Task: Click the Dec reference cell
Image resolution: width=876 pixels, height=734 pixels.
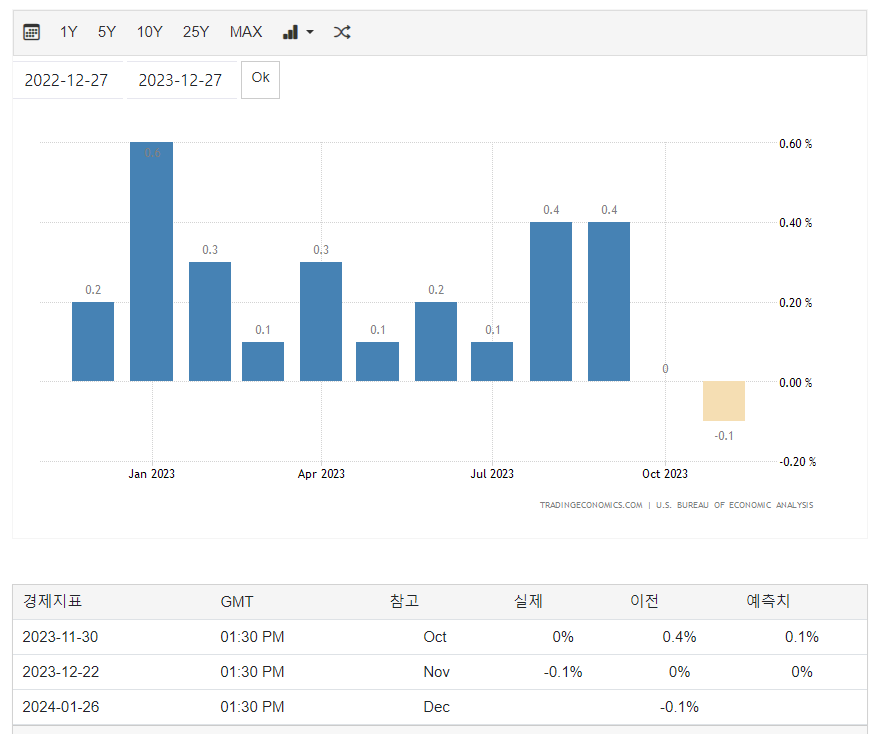Action: click(436, 707)
